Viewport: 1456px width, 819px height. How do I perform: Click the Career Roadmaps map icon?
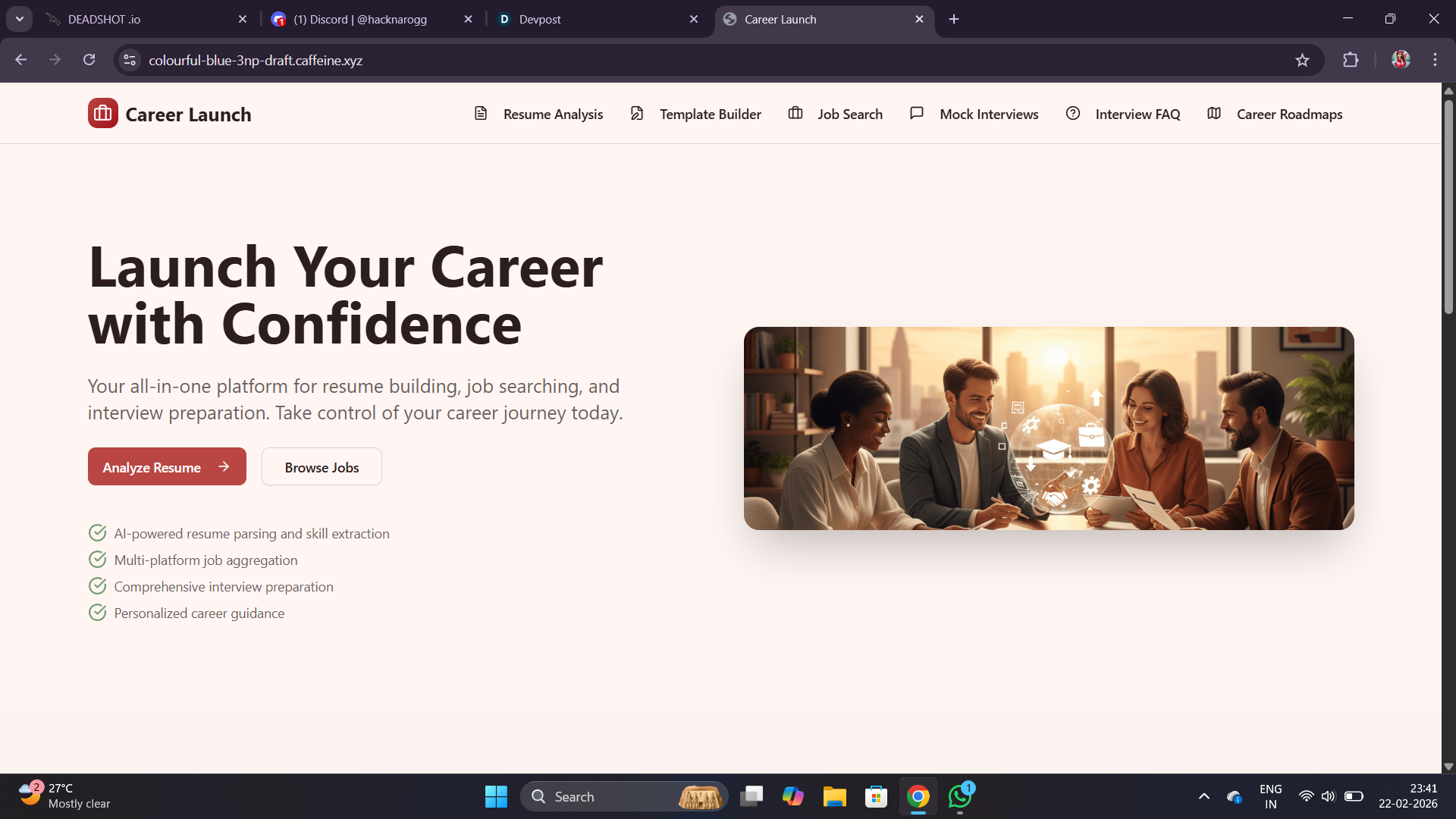coord(1214,114)
